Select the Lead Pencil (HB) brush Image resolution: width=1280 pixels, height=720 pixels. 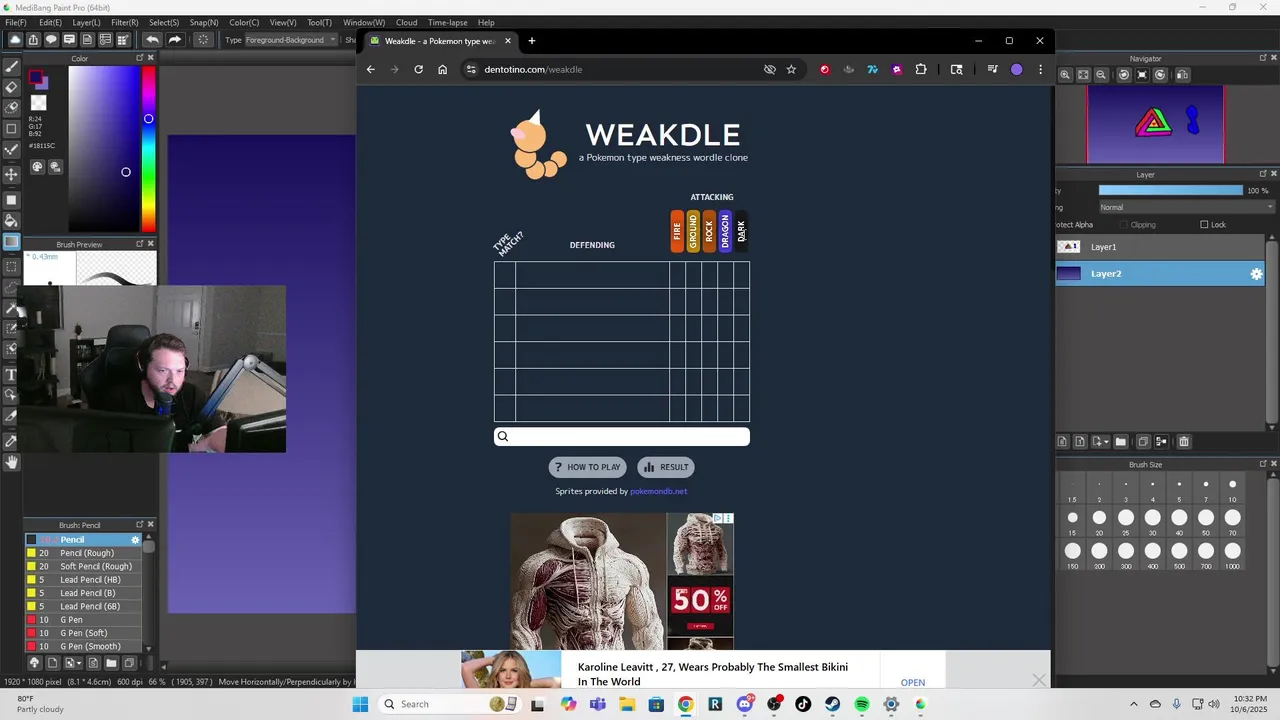84,580
